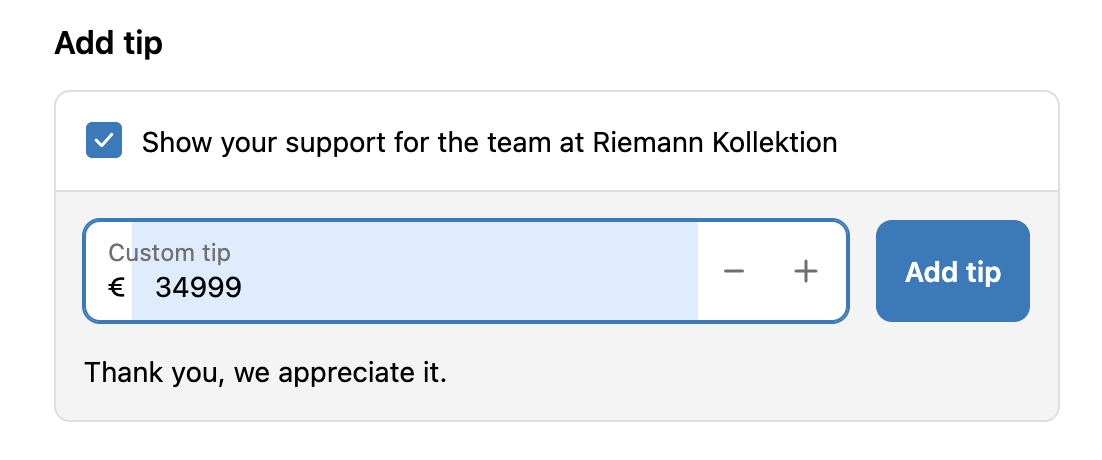Click the 34999 tip value
1102x460 pixels.
tap(198, 288)
